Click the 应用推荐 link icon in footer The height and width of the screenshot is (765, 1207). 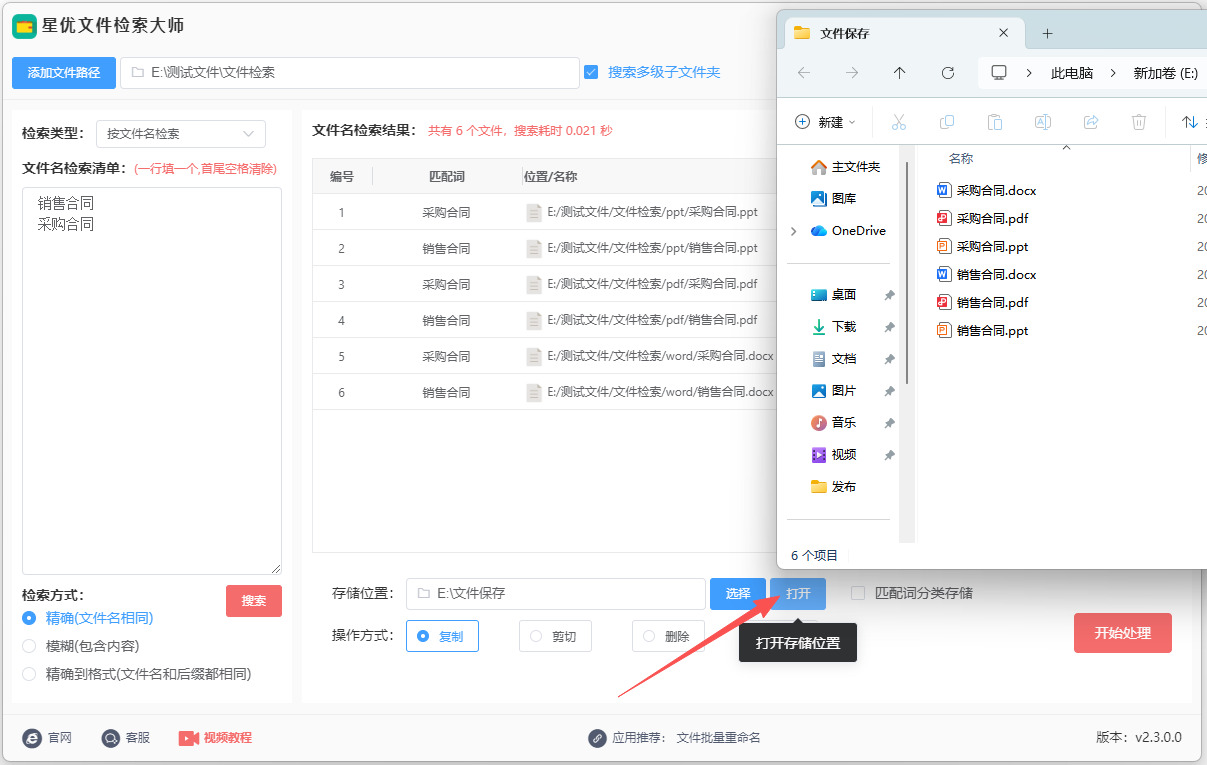(x=597, y=738)
